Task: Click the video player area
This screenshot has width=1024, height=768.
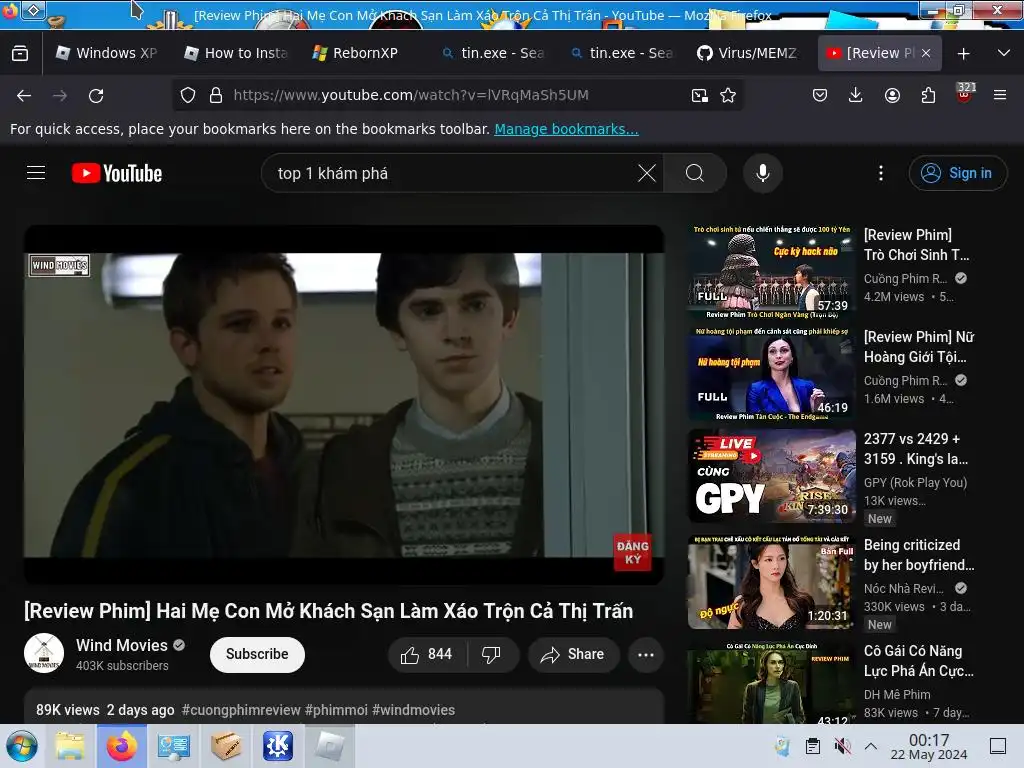Action: (344, 405)
